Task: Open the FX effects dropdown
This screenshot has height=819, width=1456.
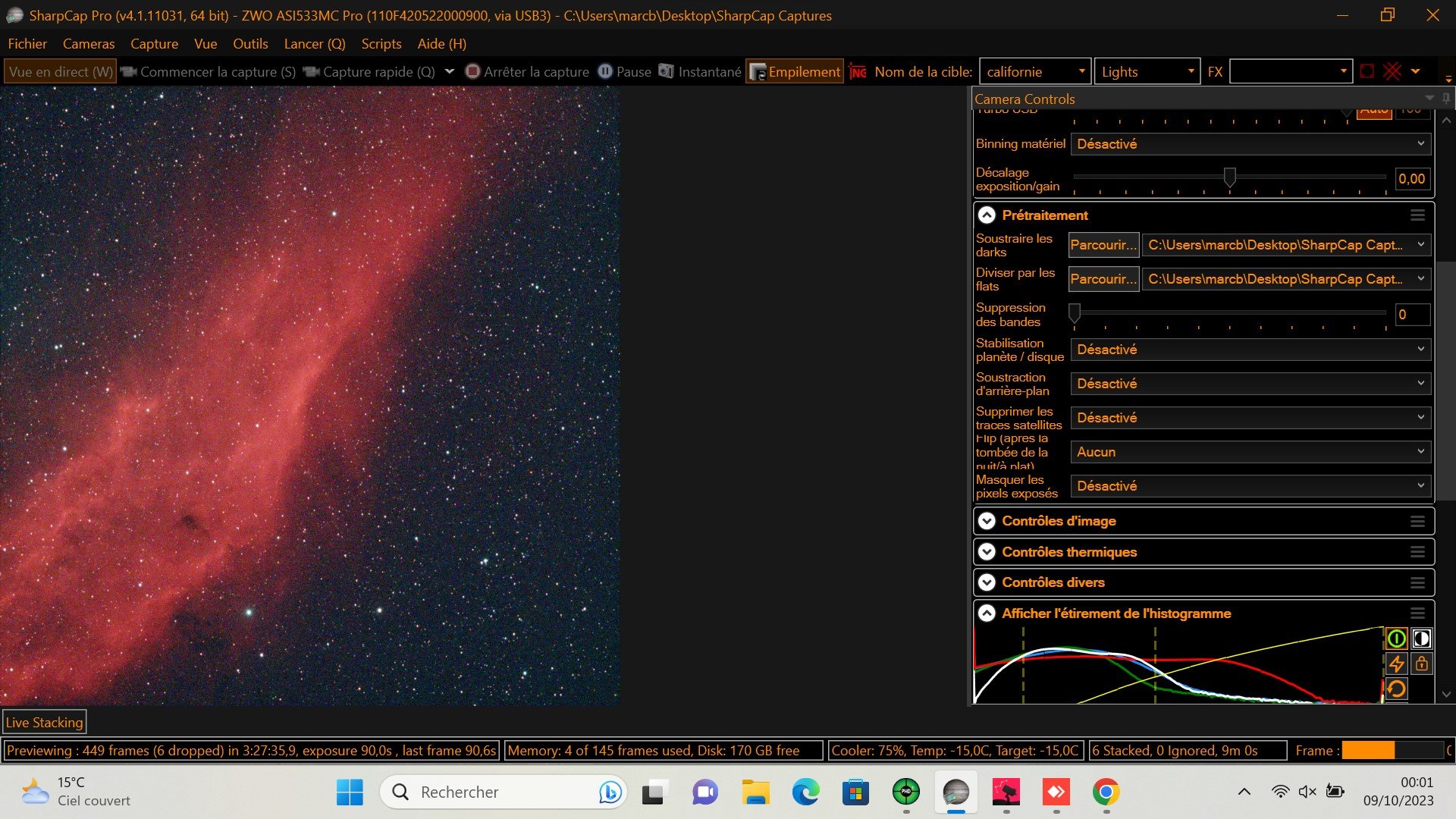Action: click(x=1291, y=72)
